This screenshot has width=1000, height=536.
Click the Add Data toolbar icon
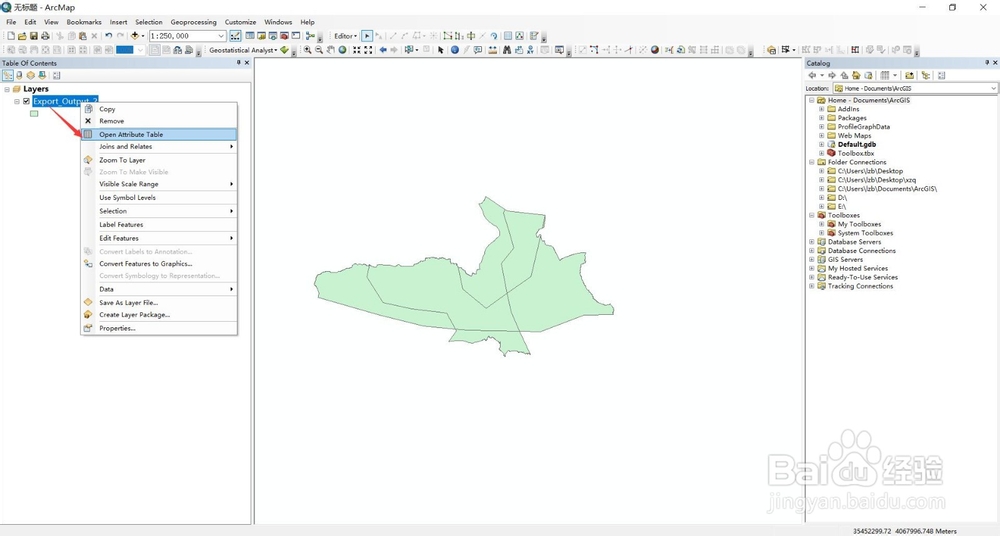pyautogui.click(x=135, y=36)
